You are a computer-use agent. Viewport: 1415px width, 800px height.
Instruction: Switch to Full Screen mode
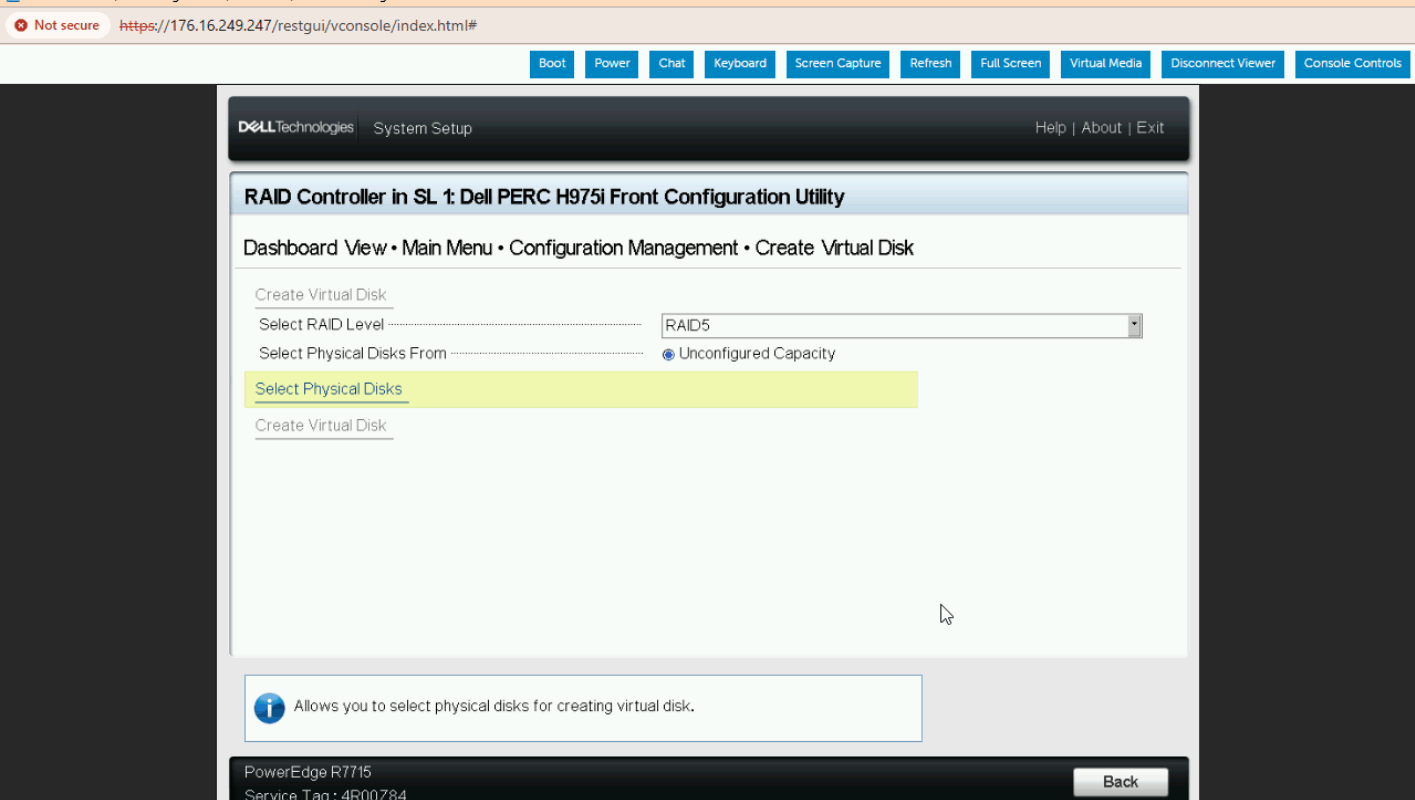1010,63
